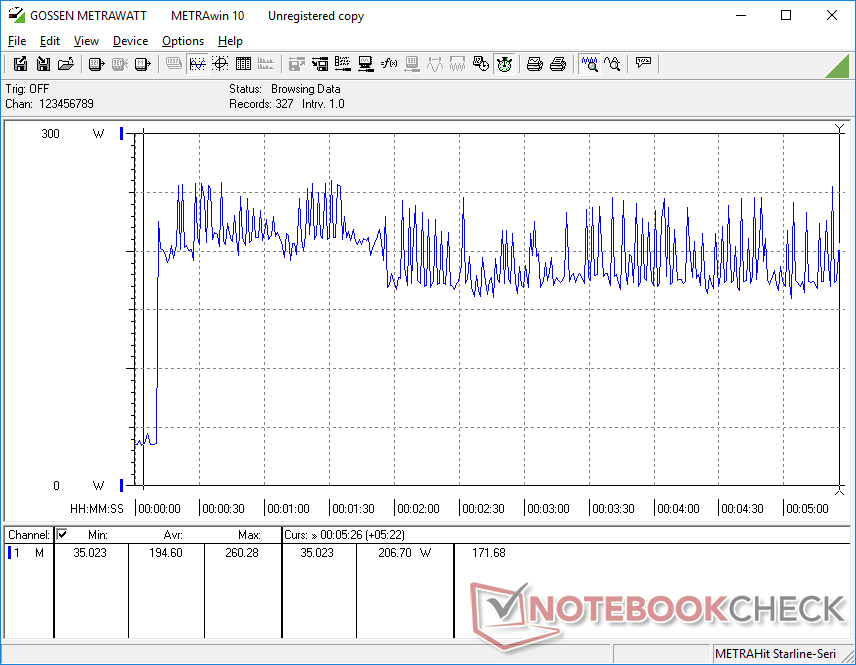This screenshot has width=856, height=665.
Task: Open the monitor display settings icon
Action: [x=366, y=64]
